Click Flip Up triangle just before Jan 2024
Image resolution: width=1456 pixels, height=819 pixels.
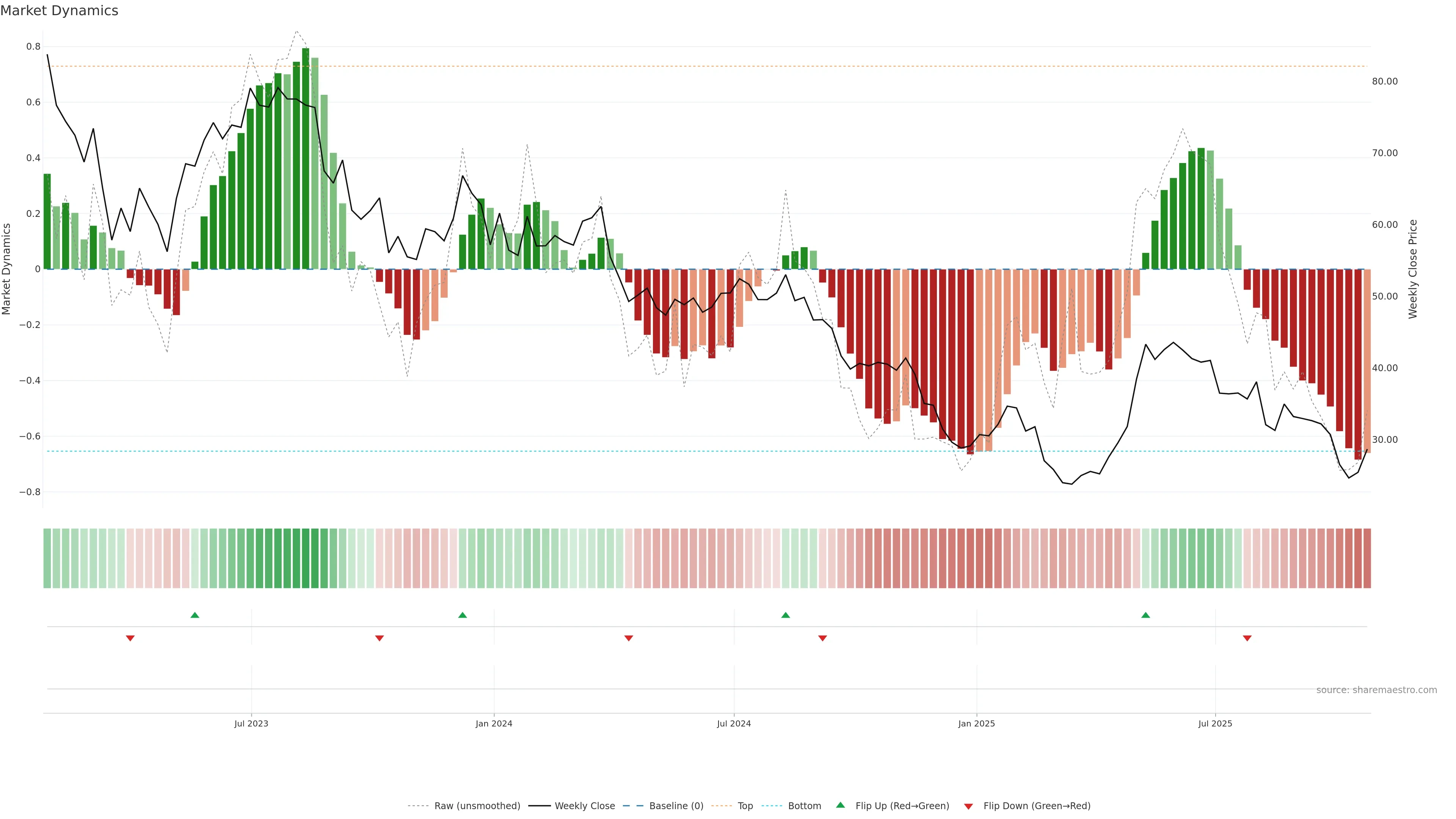[x=462, y=615]
